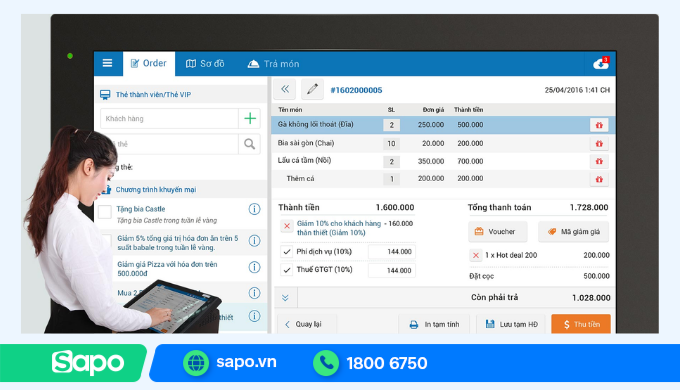Delete Lẩu cá tầm item
Screen dimensions: 680x390
click(599, 161)
